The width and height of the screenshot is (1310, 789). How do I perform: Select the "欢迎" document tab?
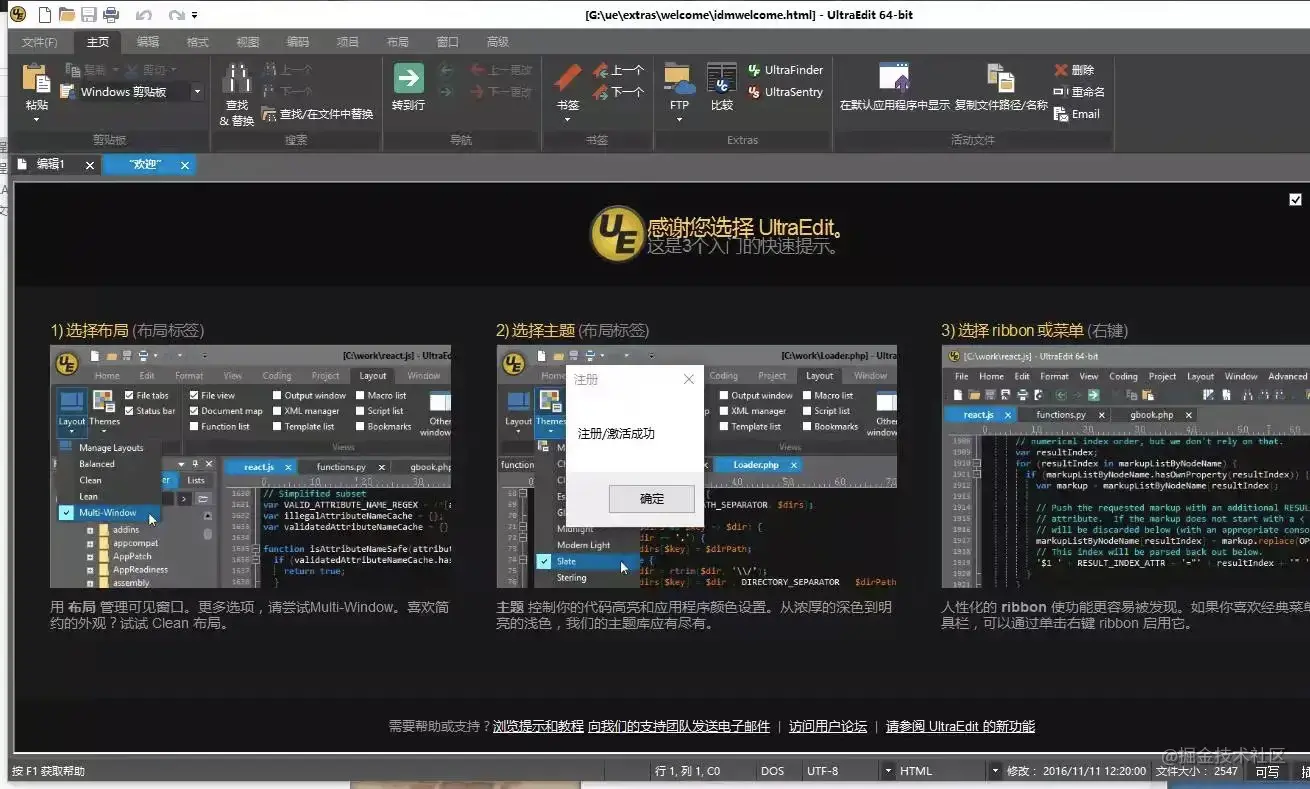146,165
